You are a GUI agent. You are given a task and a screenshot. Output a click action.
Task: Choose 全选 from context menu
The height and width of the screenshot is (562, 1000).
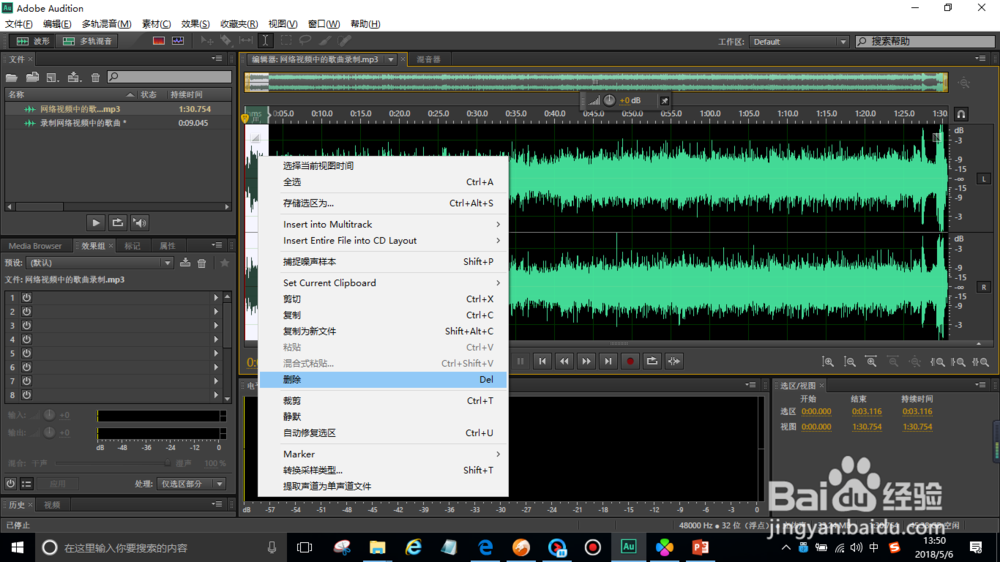[383, 182]
